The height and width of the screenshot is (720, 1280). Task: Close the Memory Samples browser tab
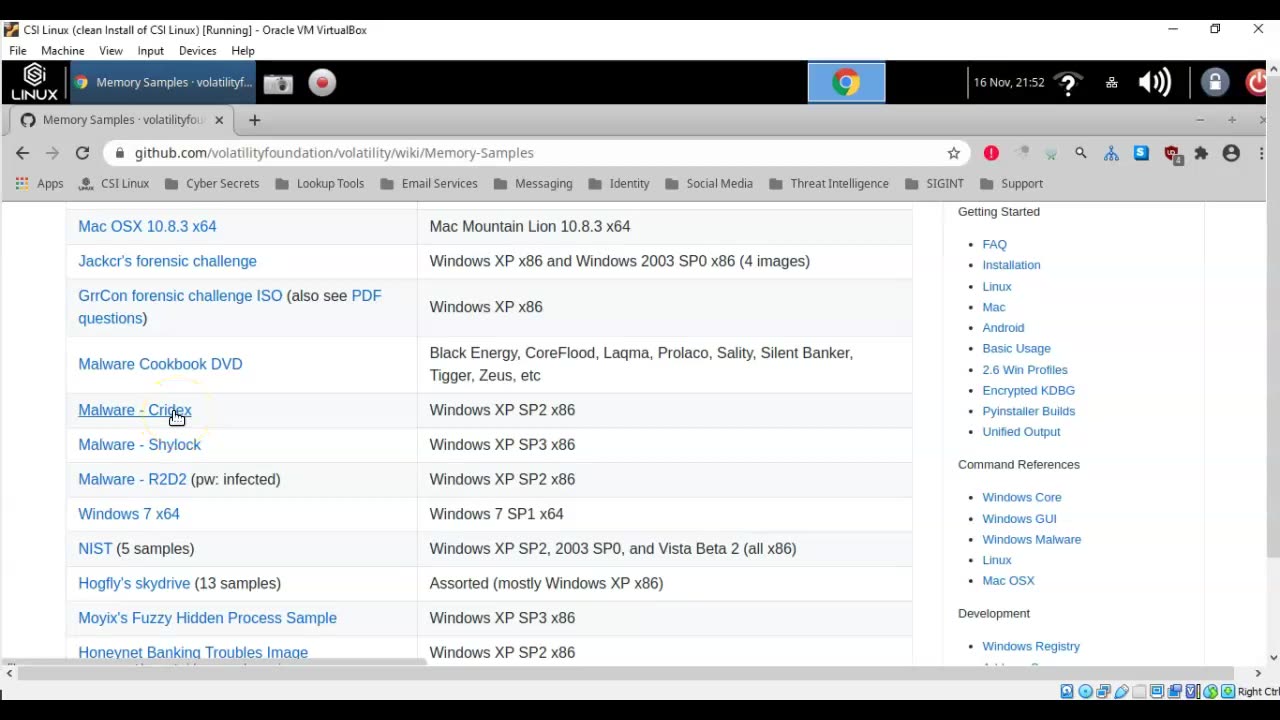[219, 120]
